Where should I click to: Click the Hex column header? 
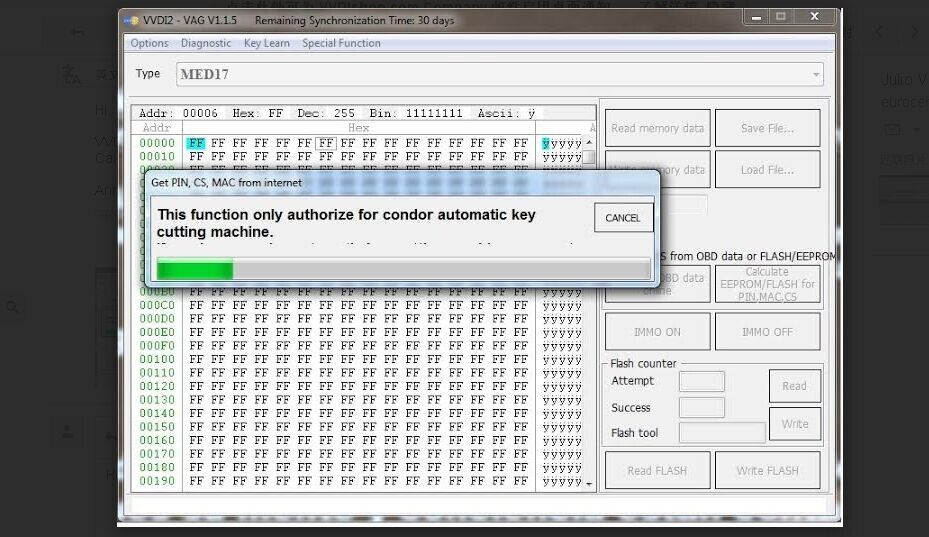[359, 127]
